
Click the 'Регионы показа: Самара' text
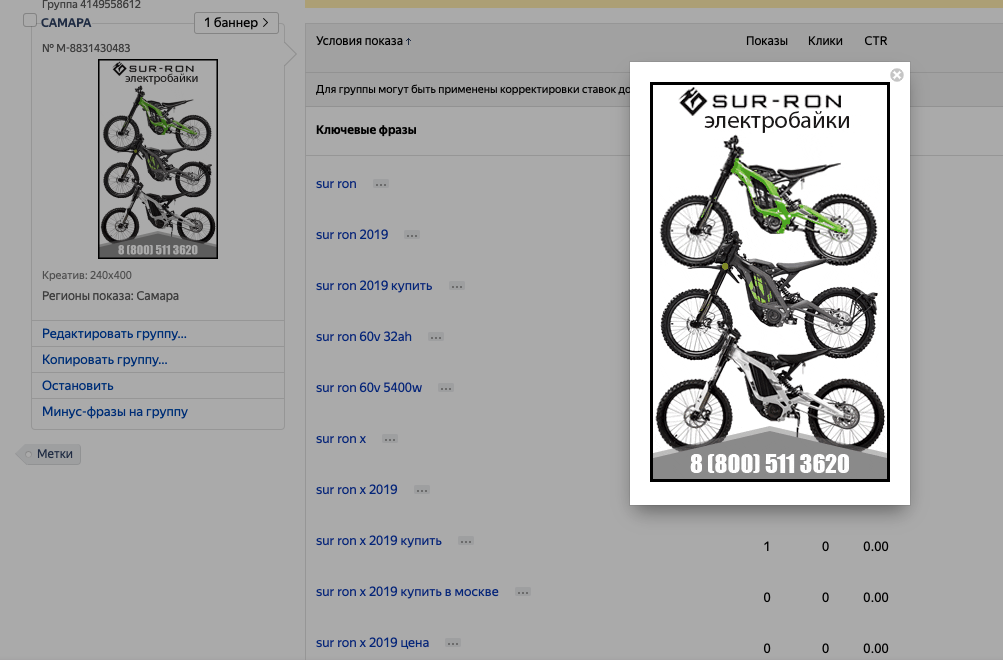(110, 296)
